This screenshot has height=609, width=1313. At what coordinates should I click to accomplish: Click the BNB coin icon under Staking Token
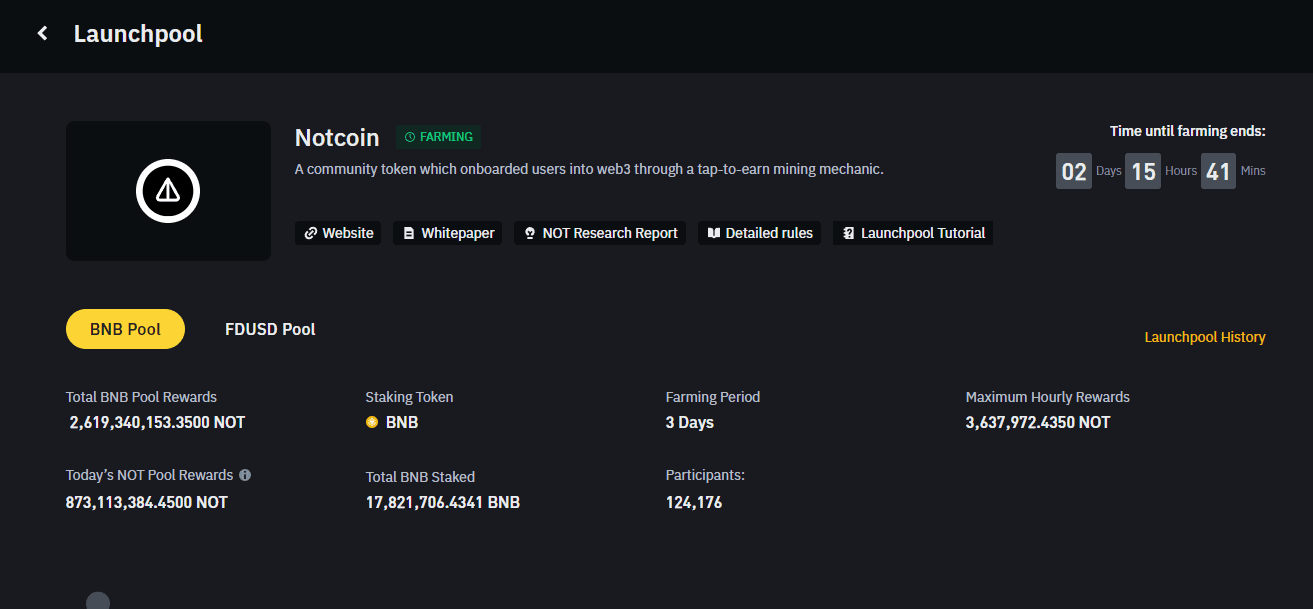(372, 422)
